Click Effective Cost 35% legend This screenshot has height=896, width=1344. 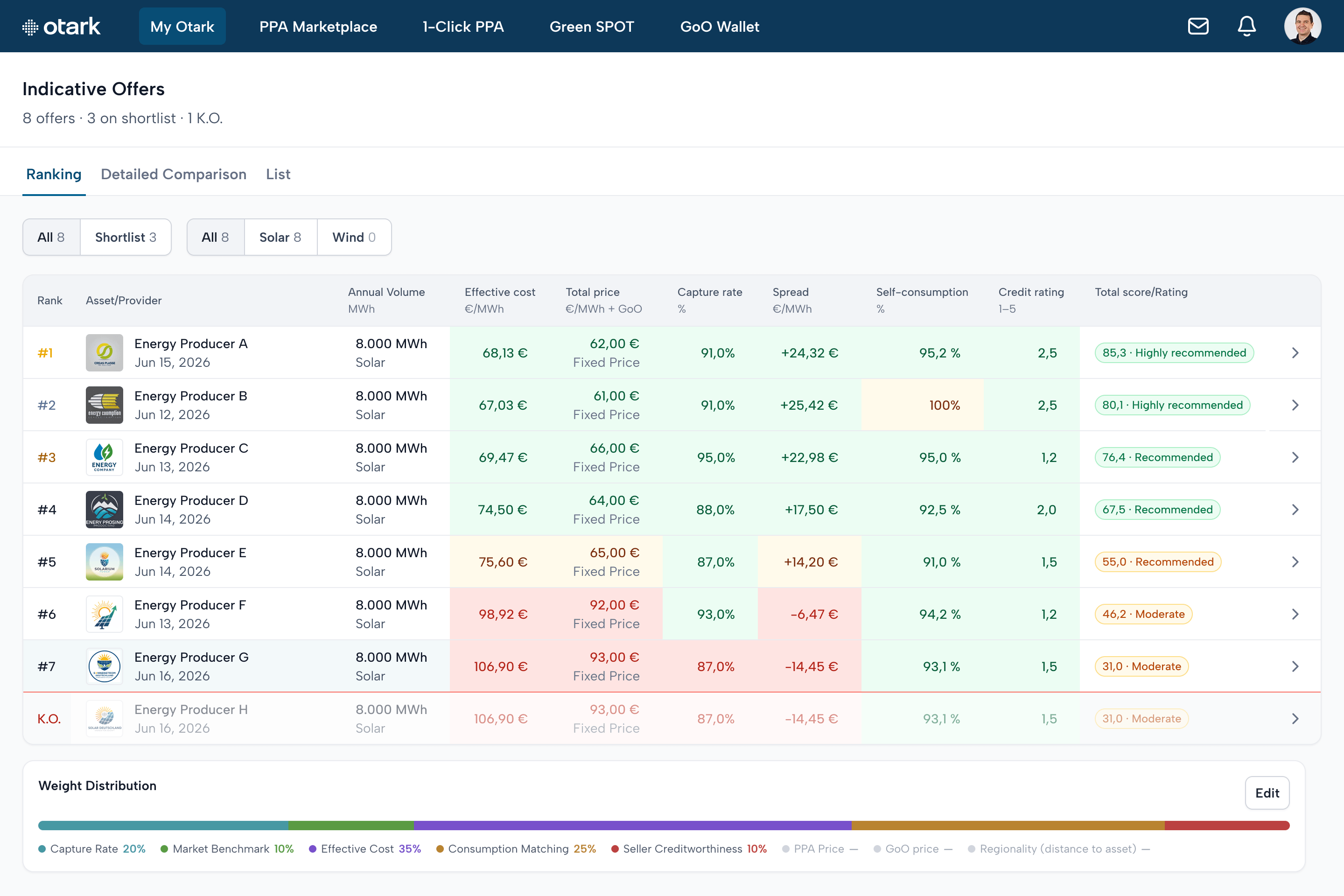(x=365, y=848)
